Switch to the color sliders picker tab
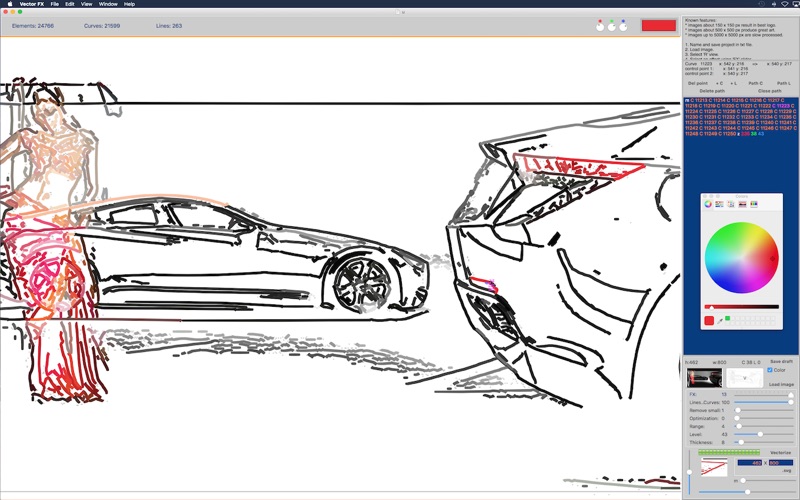The width and height of the screenshot is (800, 500). click(x=719, y=203)
